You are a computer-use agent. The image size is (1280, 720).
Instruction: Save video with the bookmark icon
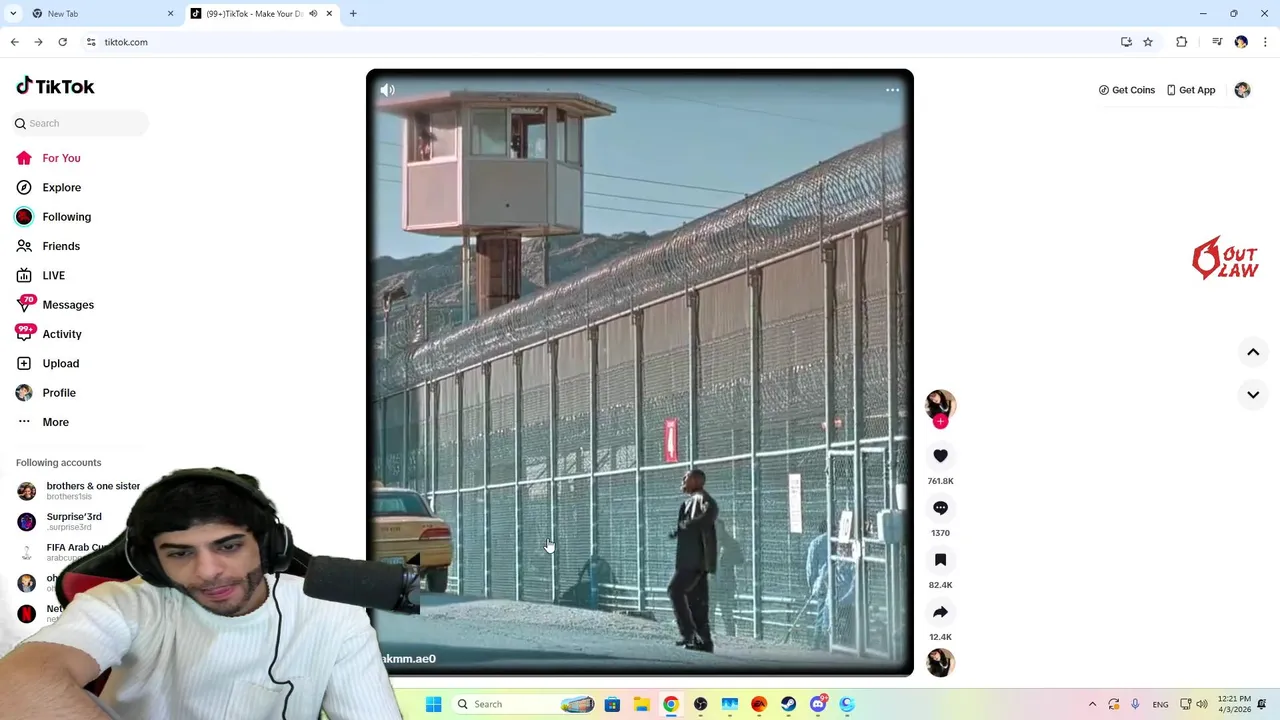coord(940,560)
